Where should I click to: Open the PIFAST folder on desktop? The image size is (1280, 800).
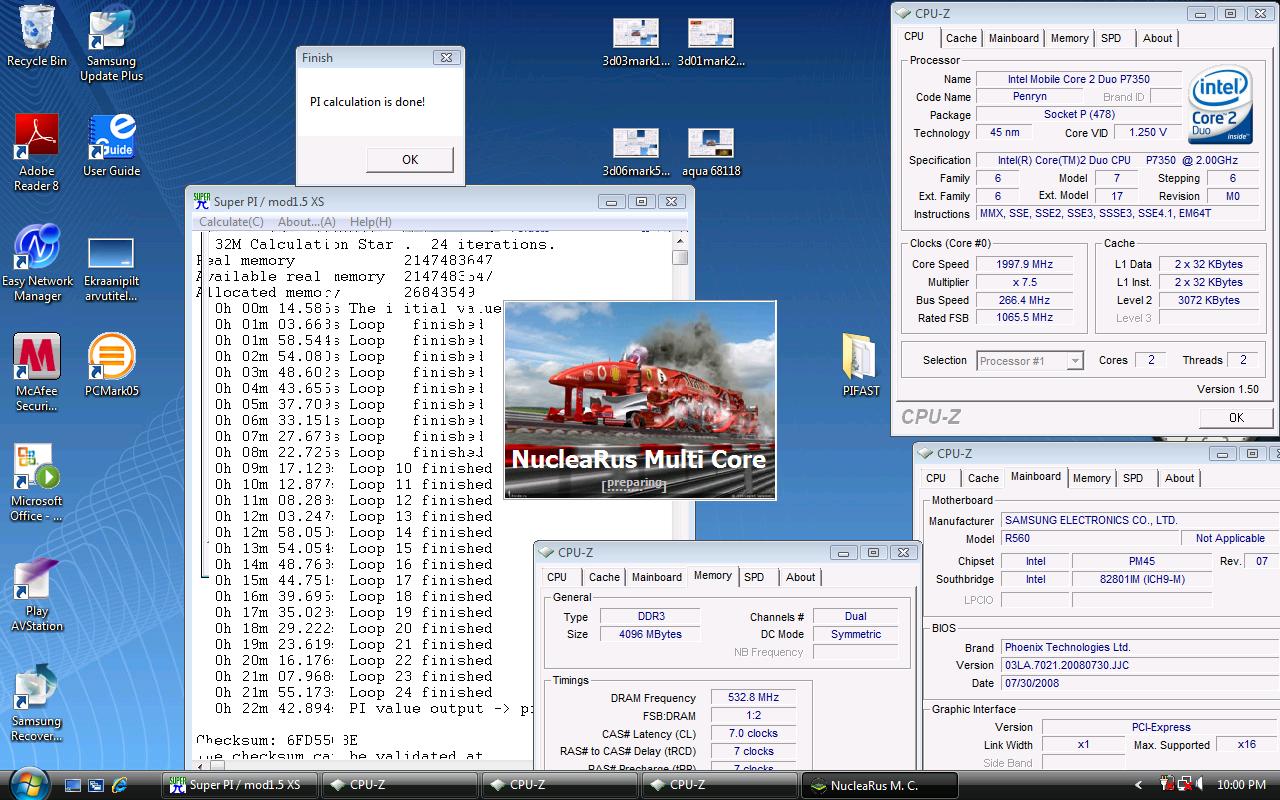click(x=861, y=365)
